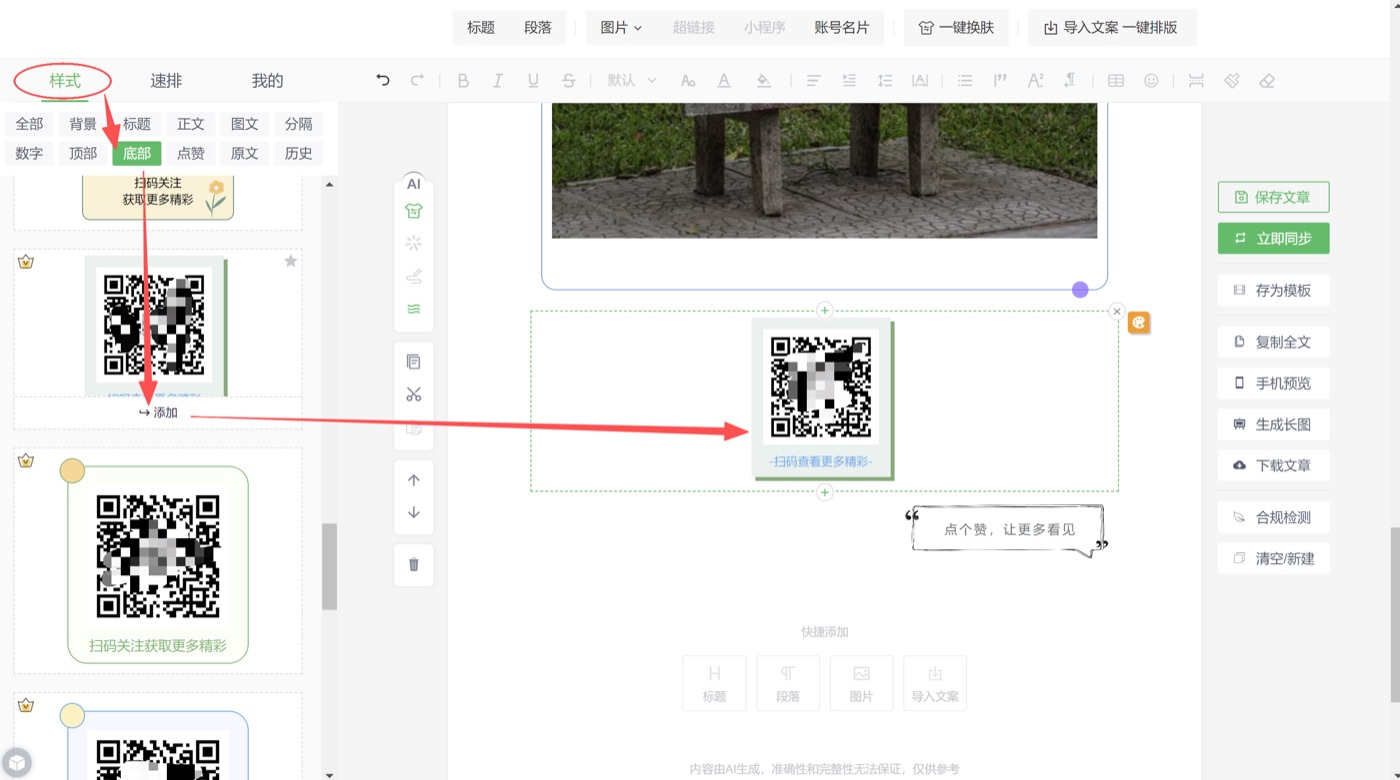Move the block up with the up arrow
This screenshot has width=1400, height=780.
pyautogui.click(x=414, y=480)
